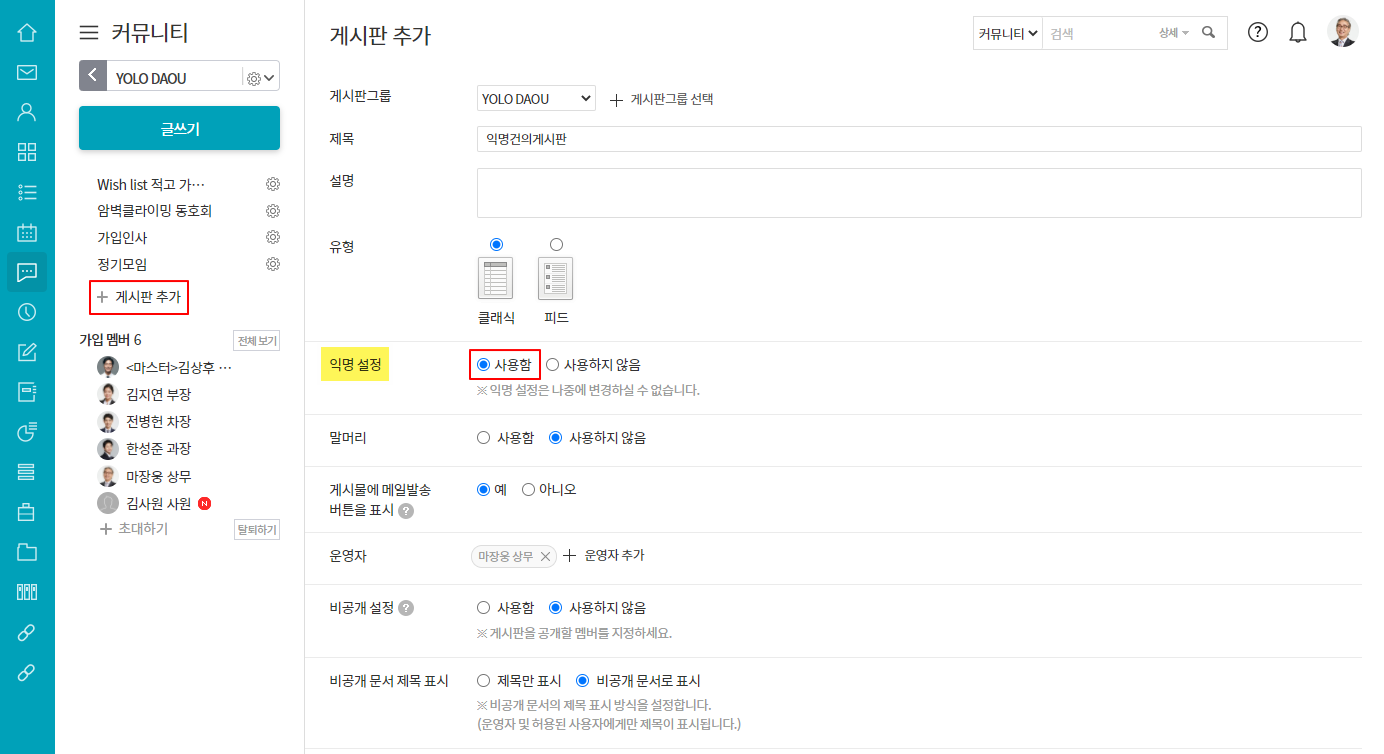Open the 게시판그룹 dropdown showing YOLO DAOU
1384x754 pixels.
[x=536, y=98]
